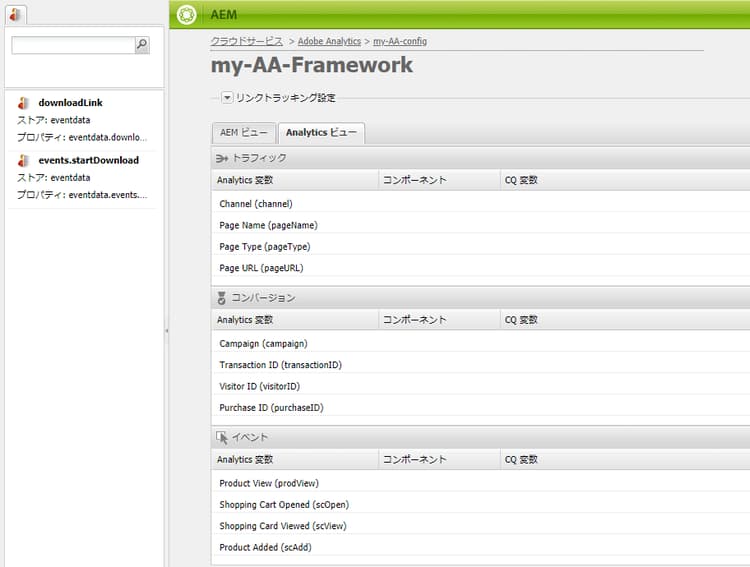Click the sidebar search input field
The height and width of the screenshot is (567, 750).
coord(74,45)
